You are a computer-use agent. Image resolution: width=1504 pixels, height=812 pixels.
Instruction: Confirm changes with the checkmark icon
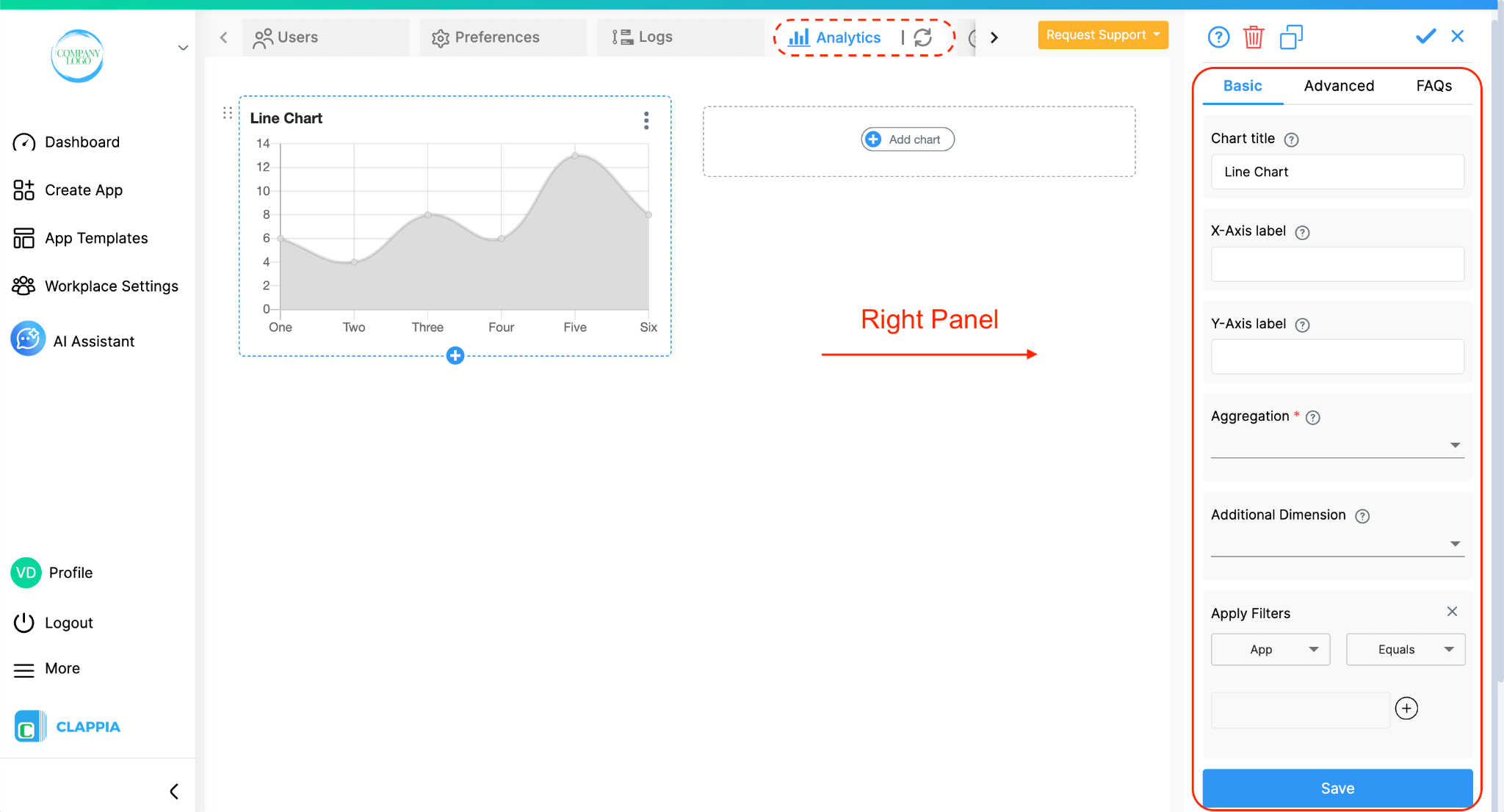pos(1425,35)
